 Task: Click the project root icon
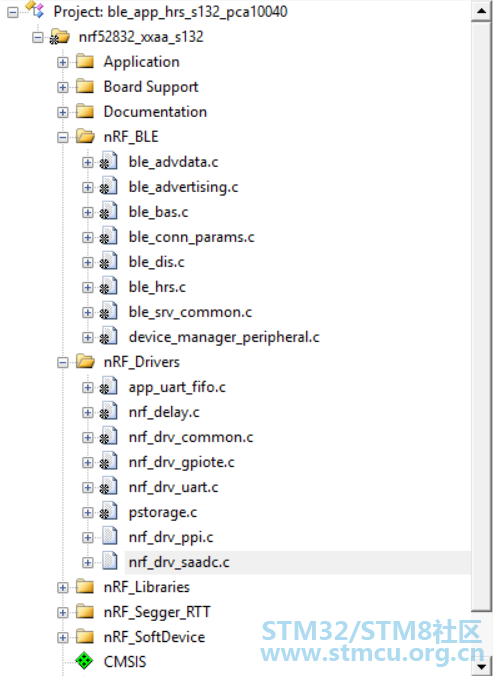tap(35, 9)
